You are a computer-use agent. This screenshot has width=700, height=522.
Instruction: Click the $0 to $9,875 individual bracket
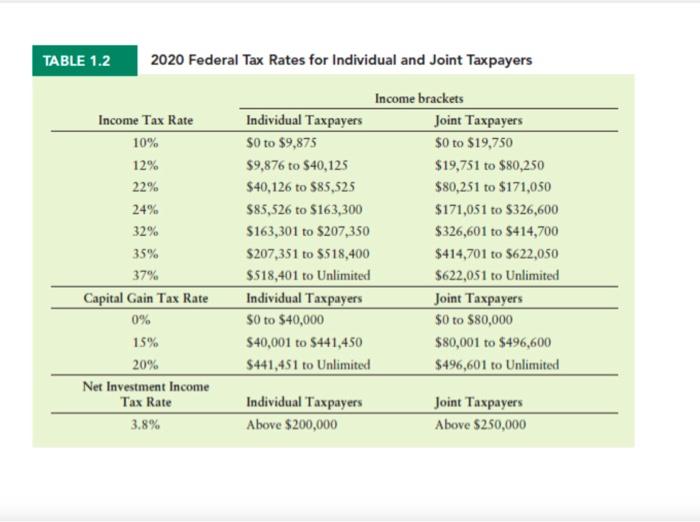tap(281, 143)
